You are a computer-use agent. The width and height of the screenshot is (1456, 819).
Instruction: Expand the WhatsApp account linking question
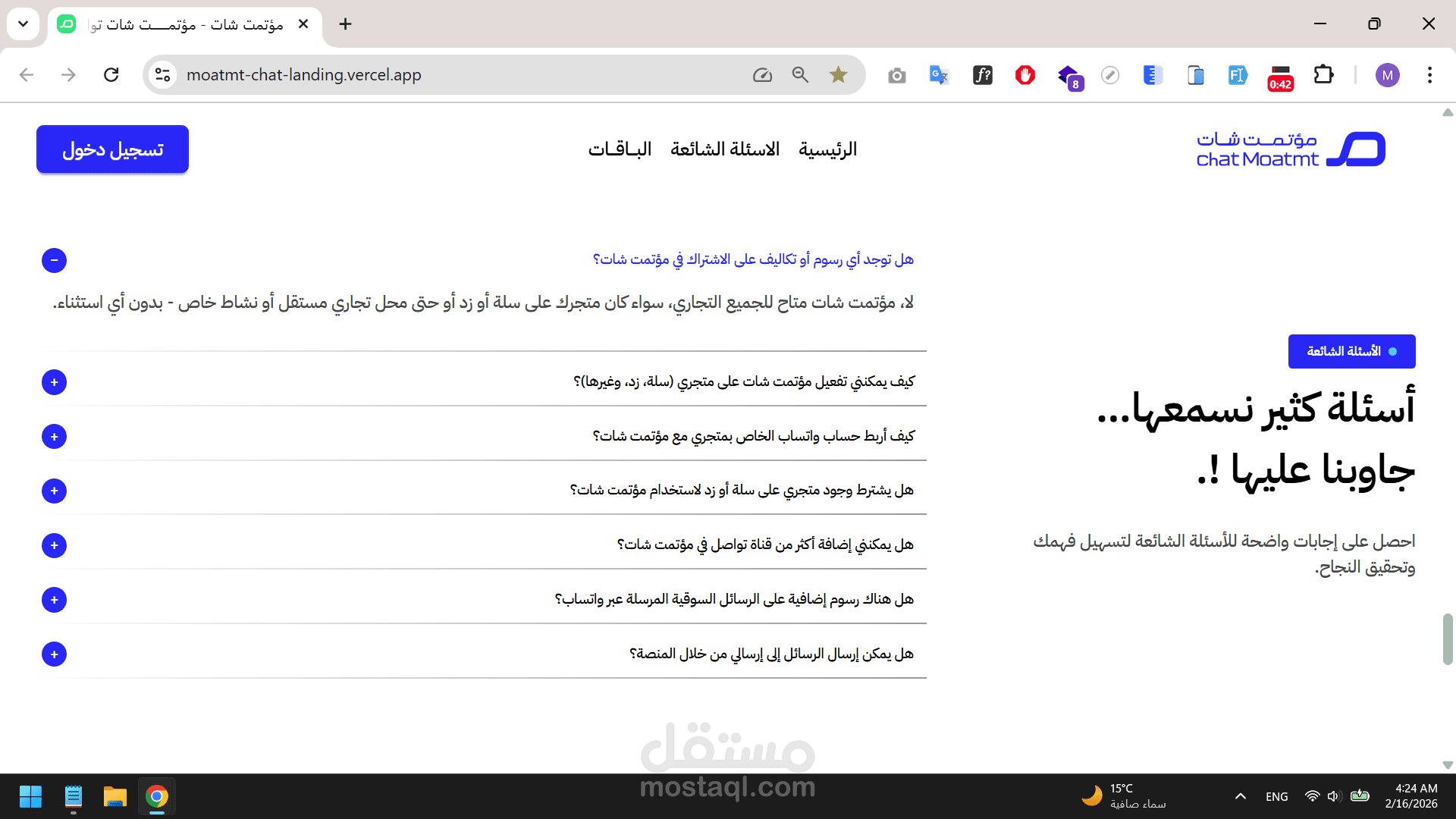pos(54,437)
